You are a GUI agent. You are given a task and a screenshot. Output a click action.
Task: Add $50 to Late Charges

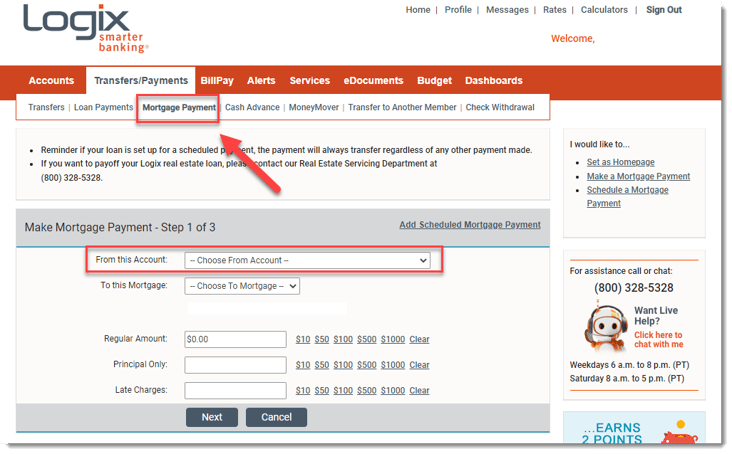tap(322, 391)
